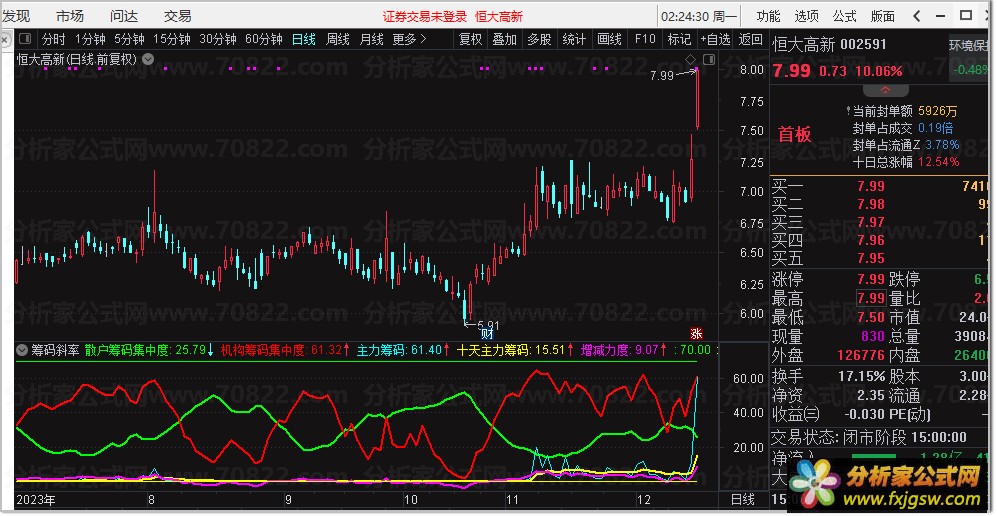Open the 发现 menu
The height and width of the screenshot is (516, 997).
(x=16, y=16)
